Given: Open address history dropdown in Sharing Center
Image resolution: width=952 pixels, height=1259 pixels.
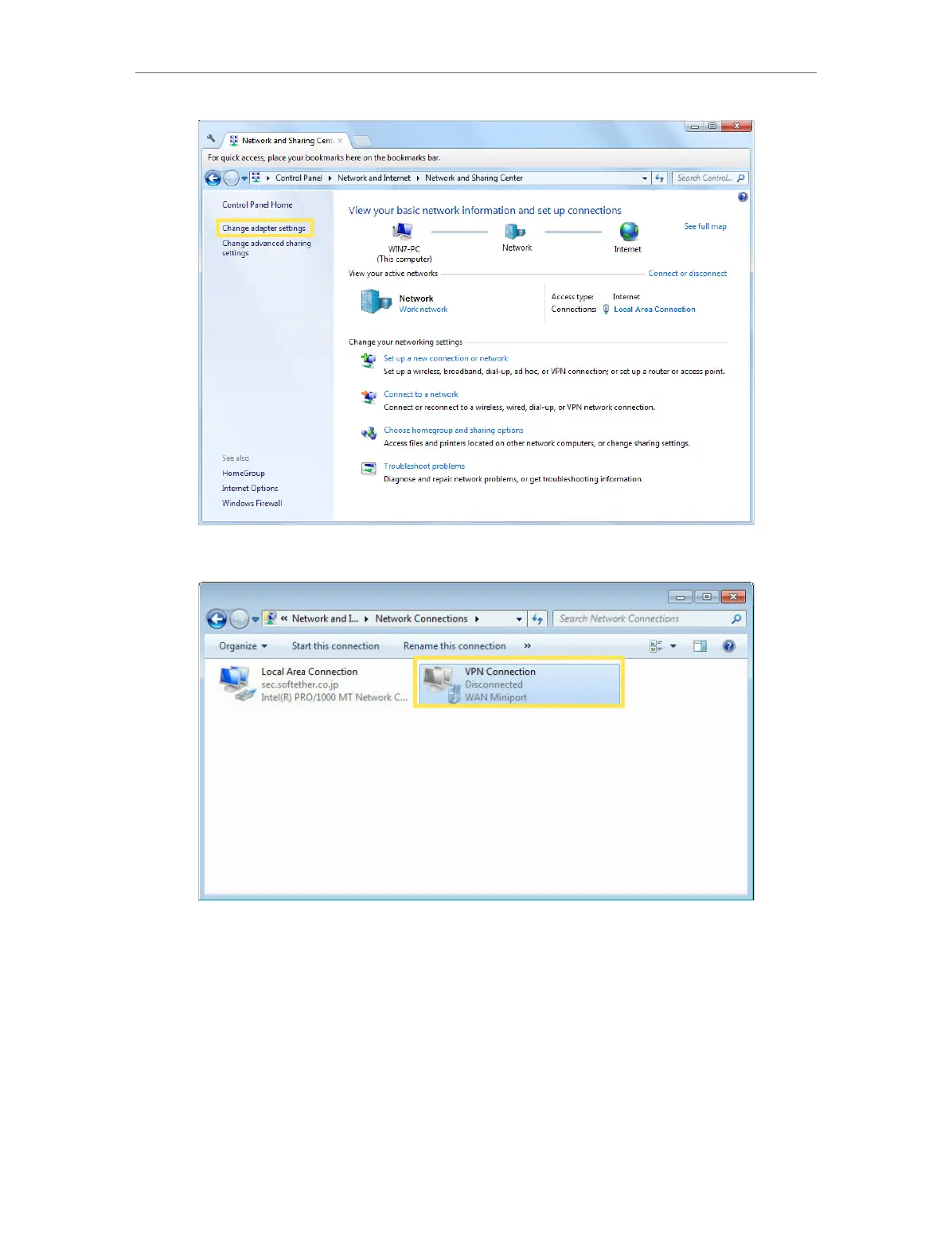Looking at the screenshot, I should pyautogui.click(x=645, y=178).
